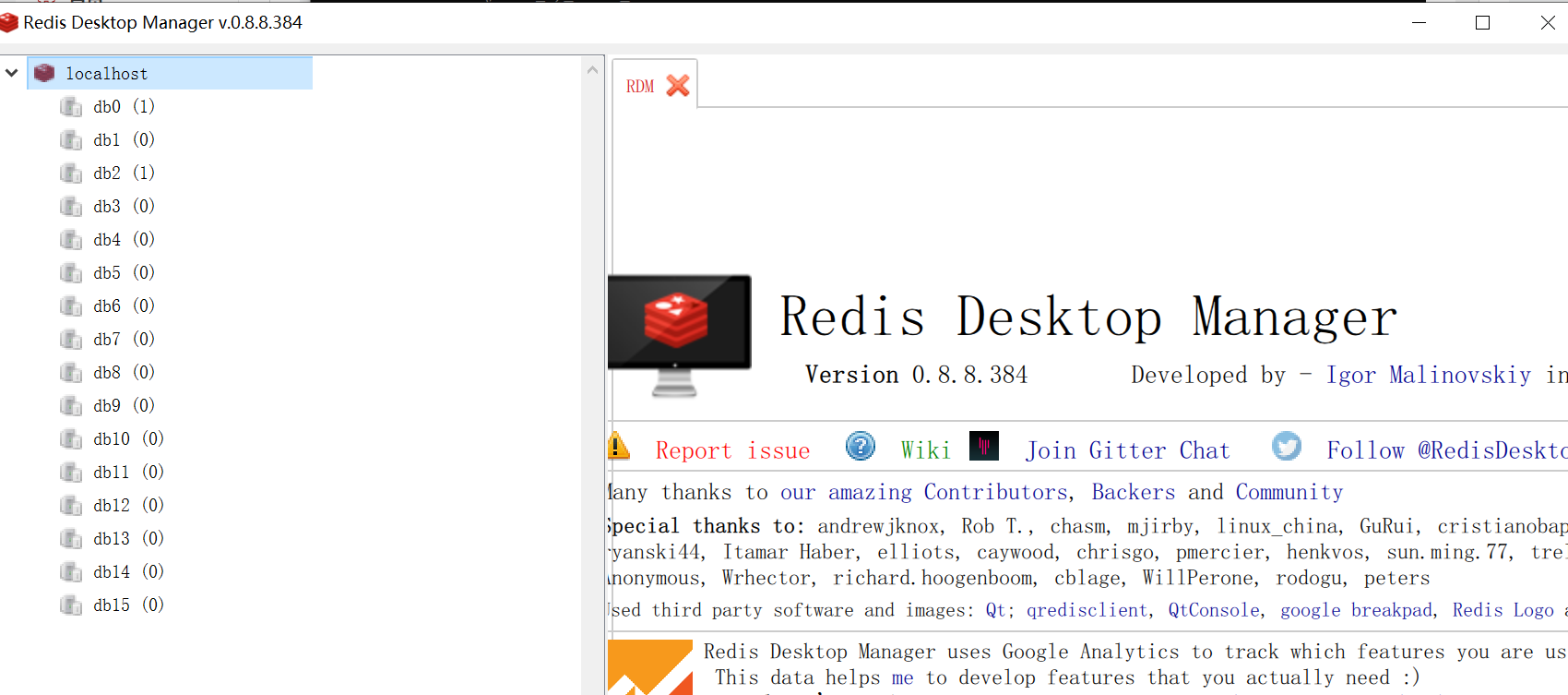Click the db13 database icon
This screenshot has width=1568, height=695.
pos(71,538)
